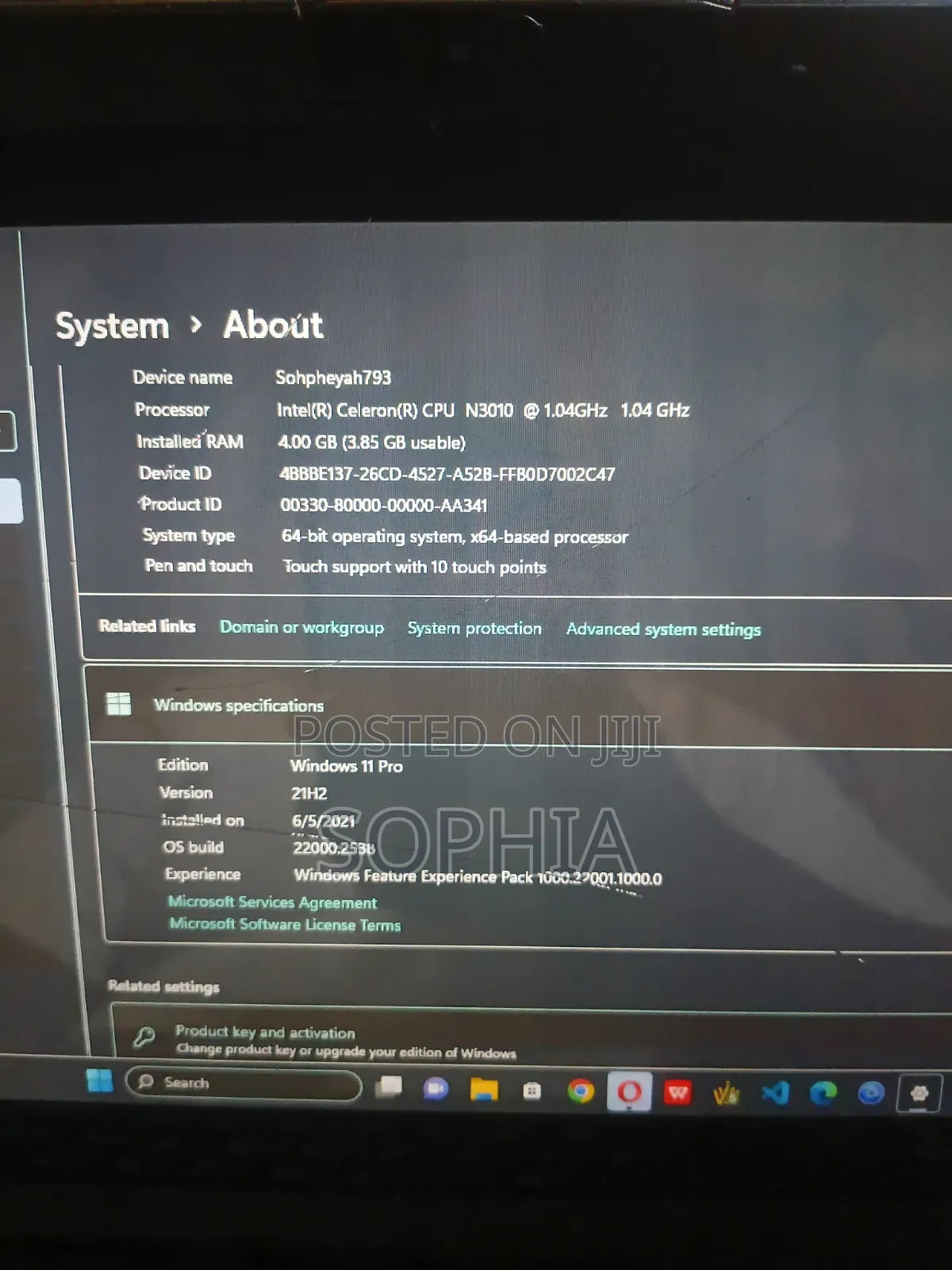Open Microsoft Services Agreement link
Image resolution: width=952 pixels, height=1270 pixels.
pyautogui.click(x=272, y=902)
